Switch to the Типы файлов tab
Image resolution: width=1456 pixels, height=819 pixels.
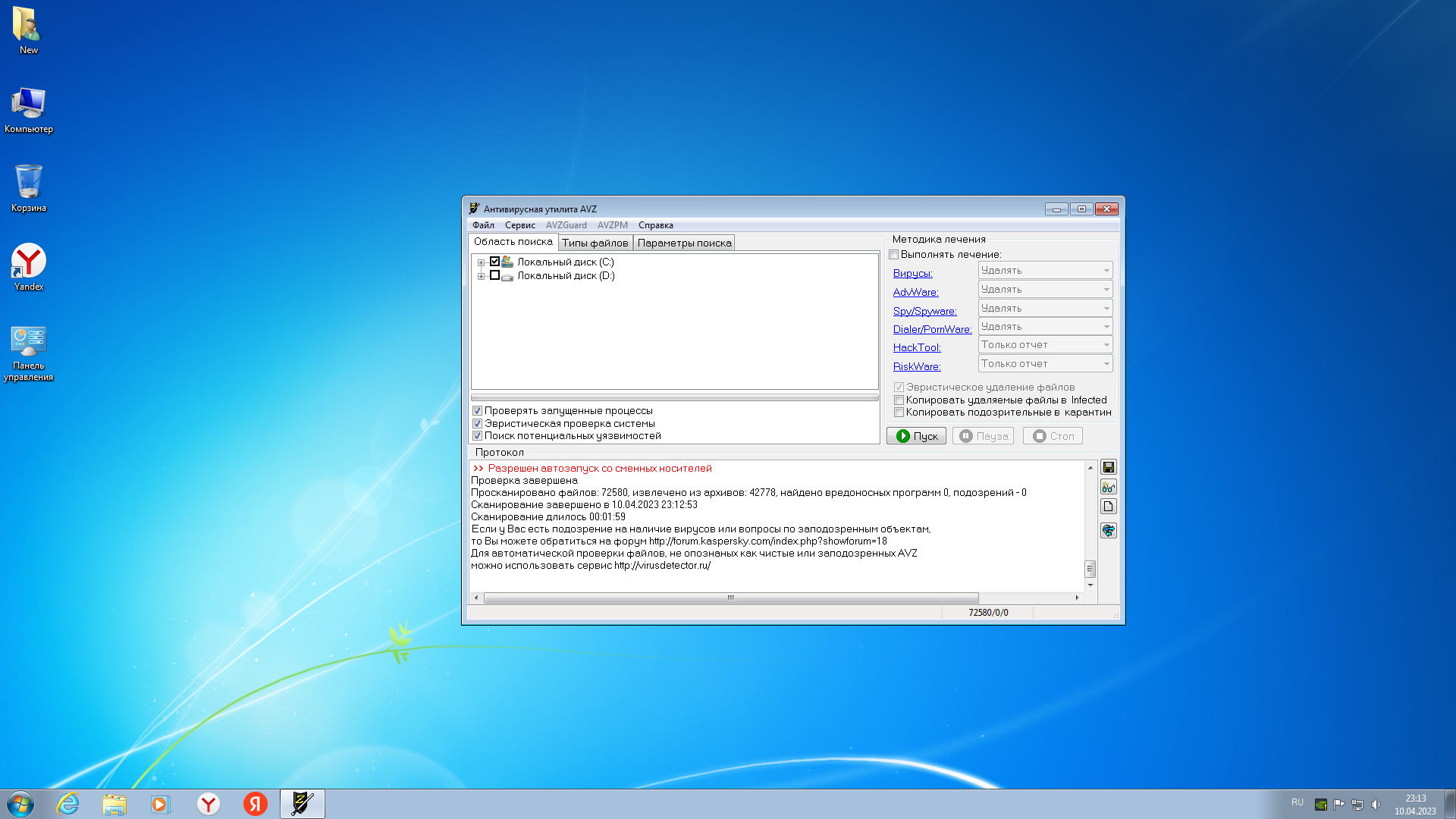point(595,243)
